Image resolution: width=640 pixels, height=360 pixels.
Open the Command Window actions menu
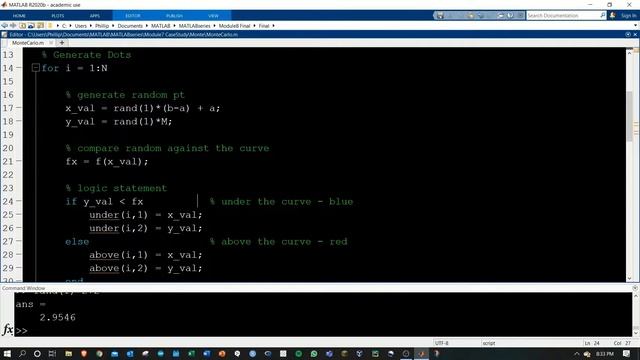tap(635, 288)
